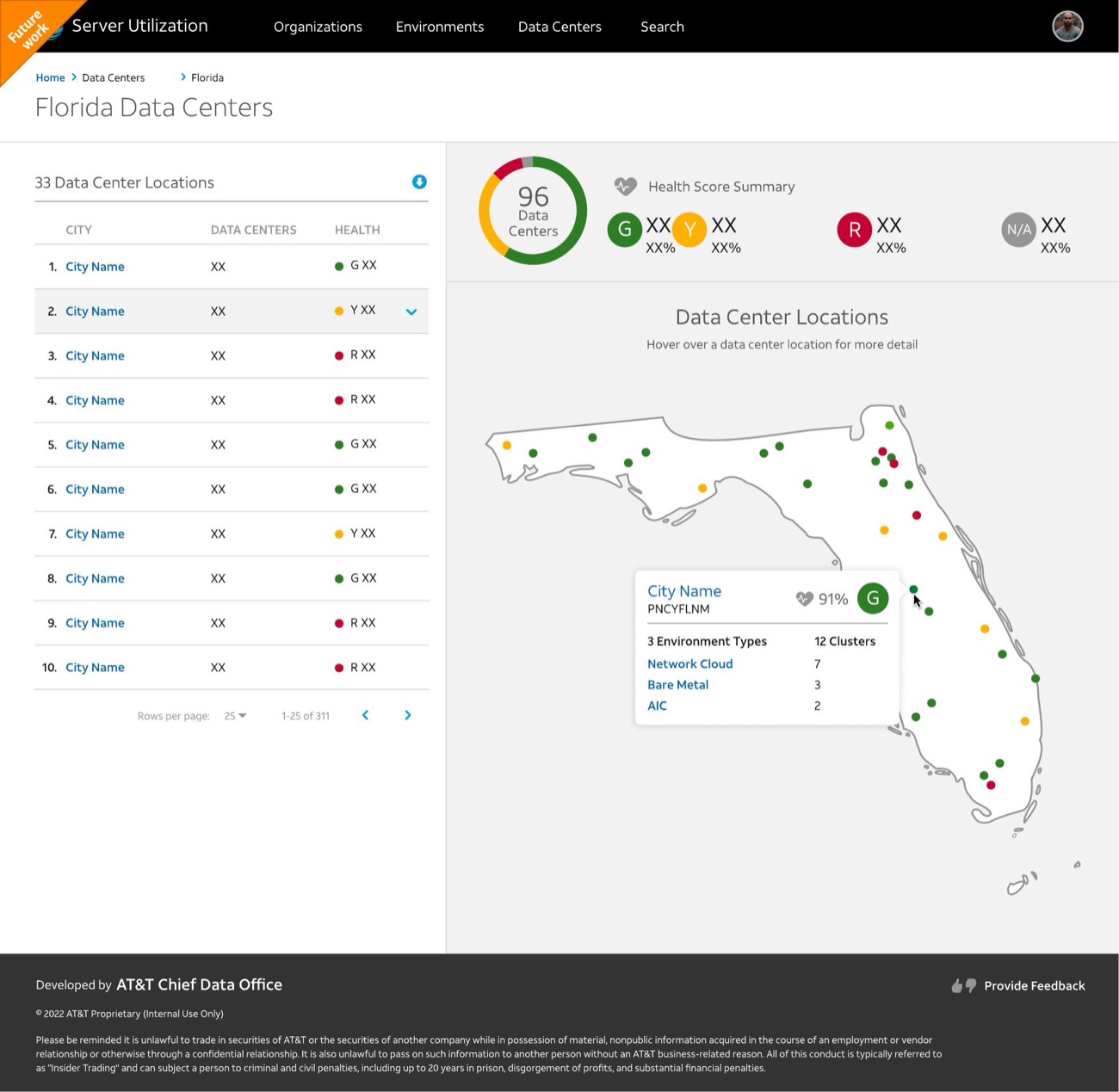This screenshot has width=1119, height=1092.
Task: Open the Organizations menu
Action: [x=318, y=27]
